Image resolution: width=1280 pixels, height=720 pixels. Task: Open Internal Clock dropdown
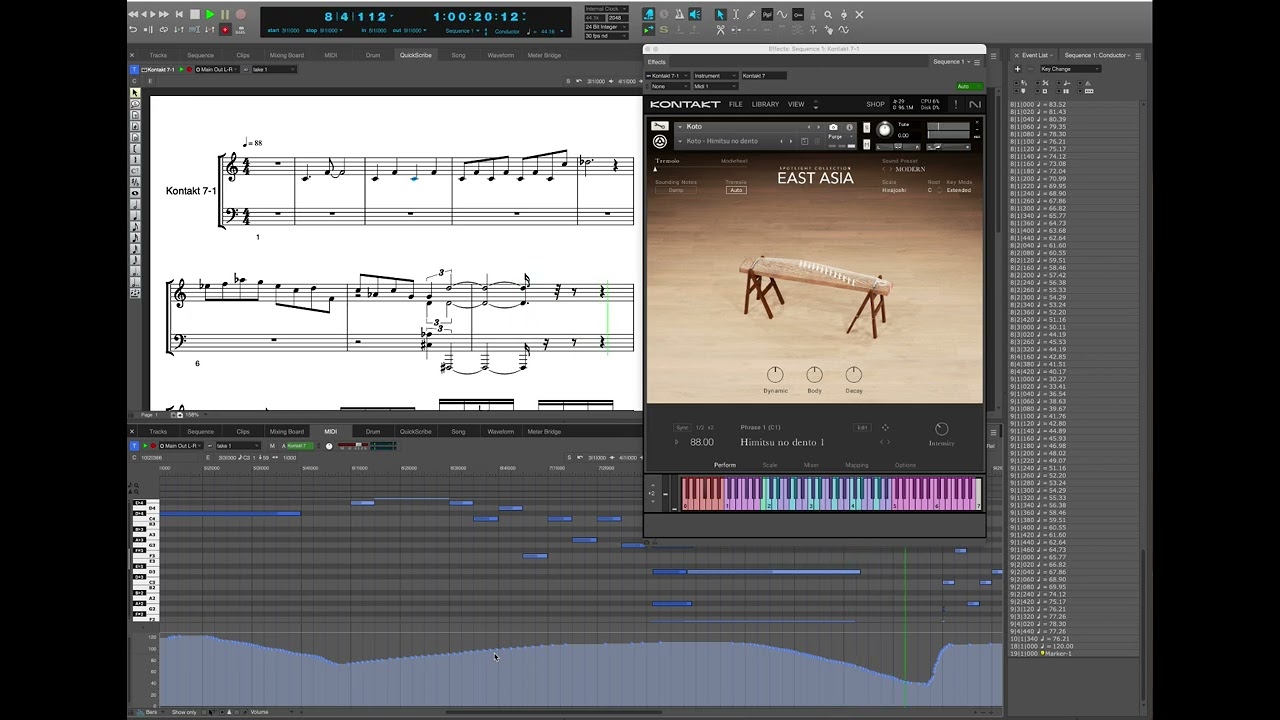pos(606,9)
